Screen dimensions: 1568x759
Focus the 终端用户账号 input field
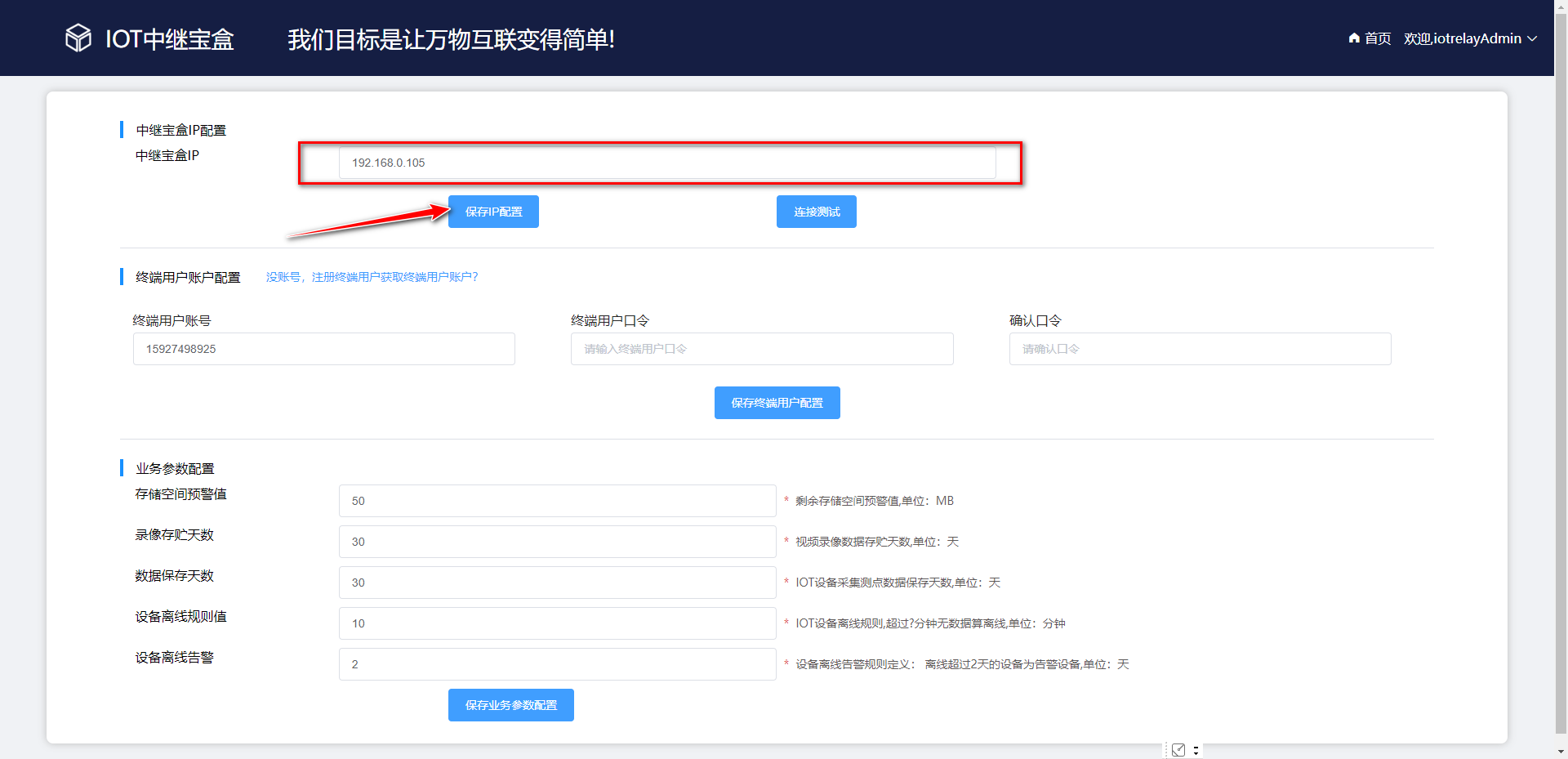tap(324, 349)
